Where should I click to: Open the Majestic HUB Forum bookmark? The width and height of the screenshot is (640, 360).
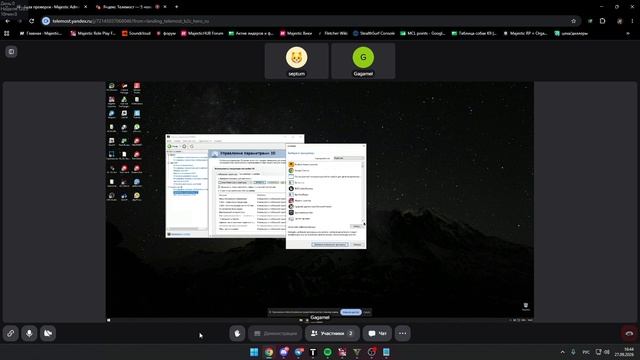tap(202, 33)
